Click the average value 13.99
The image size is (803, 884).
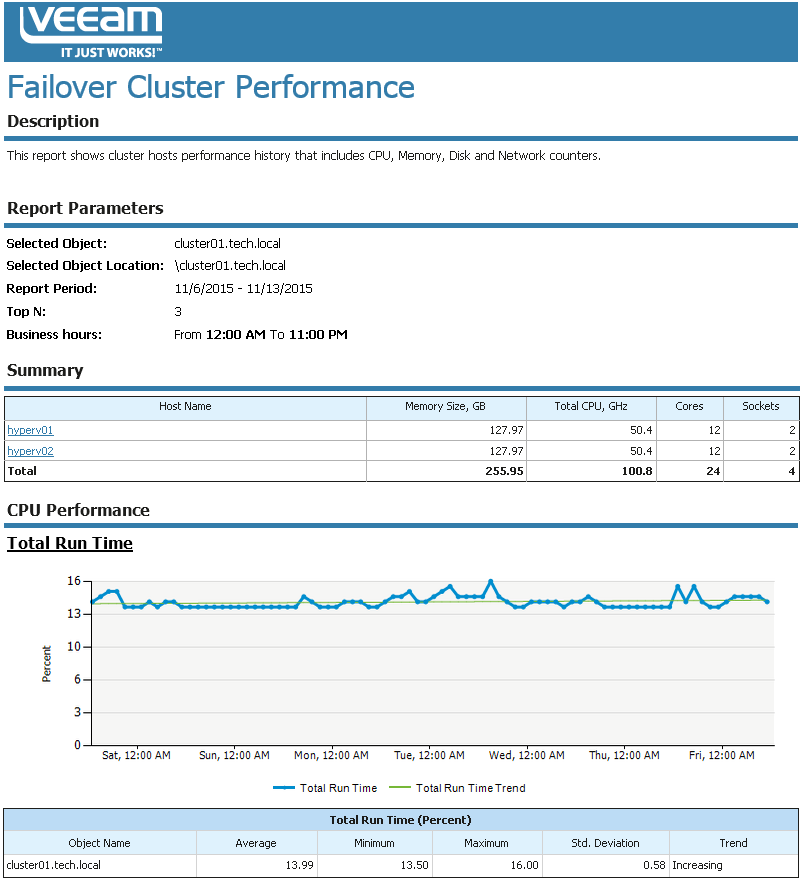[299, 865]
